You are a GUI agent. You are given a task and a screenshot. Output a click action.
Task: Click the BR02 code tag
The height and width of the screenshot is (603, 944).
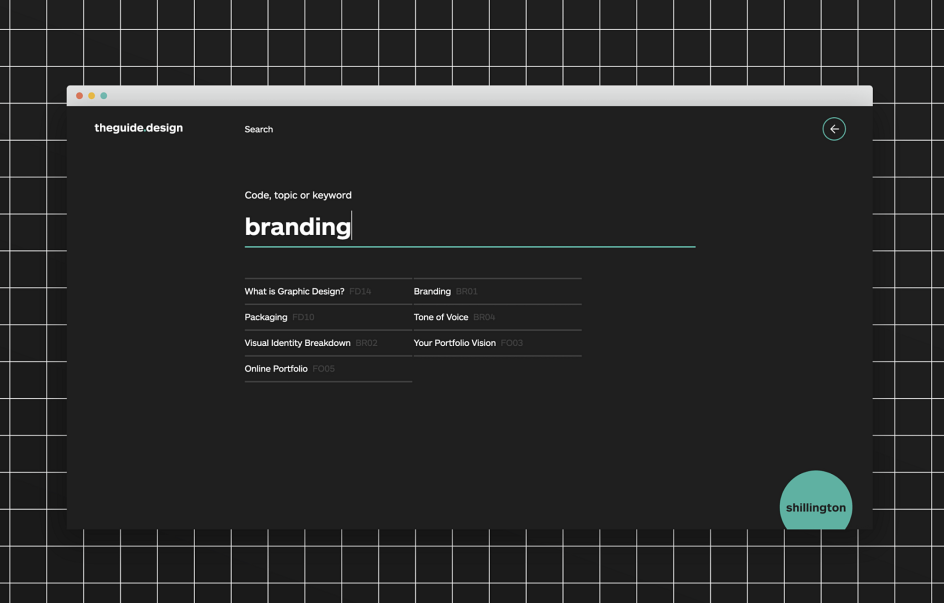(x=367, y=343)
